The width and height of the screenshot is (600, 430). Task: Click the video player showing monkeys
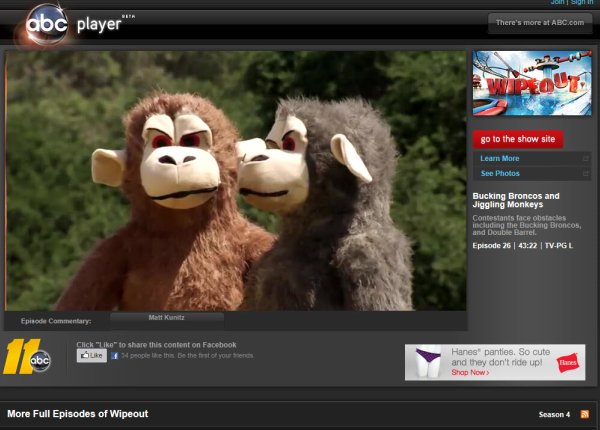[236, 181]
